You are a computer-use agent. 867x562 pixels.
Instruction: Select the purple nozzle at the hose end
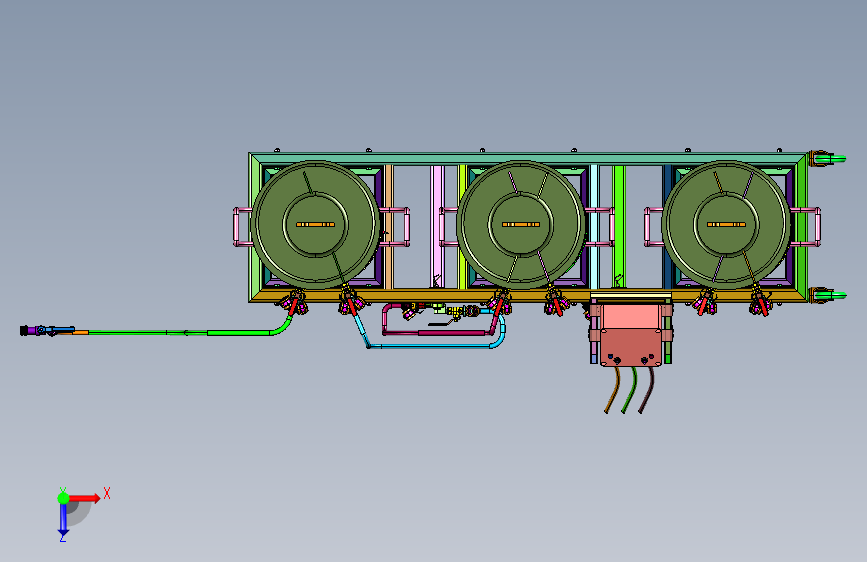click(x=30, y=331)
